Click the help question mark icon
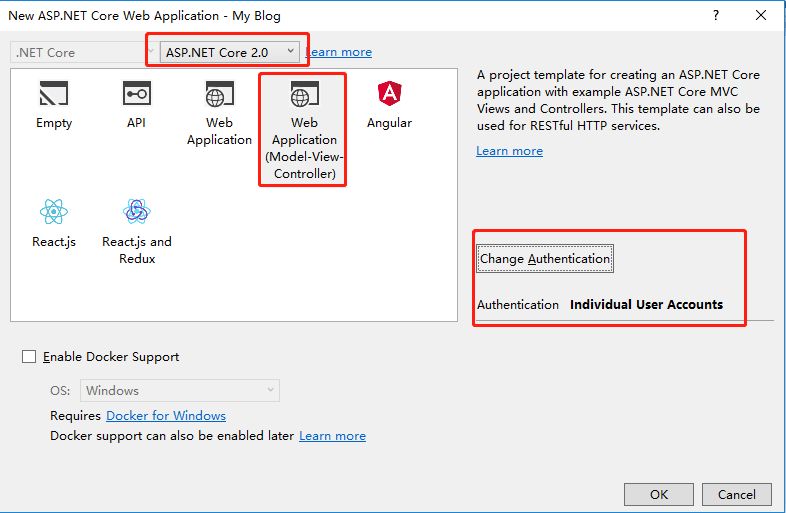The image size is (786, 513). [x=716, y=15]
